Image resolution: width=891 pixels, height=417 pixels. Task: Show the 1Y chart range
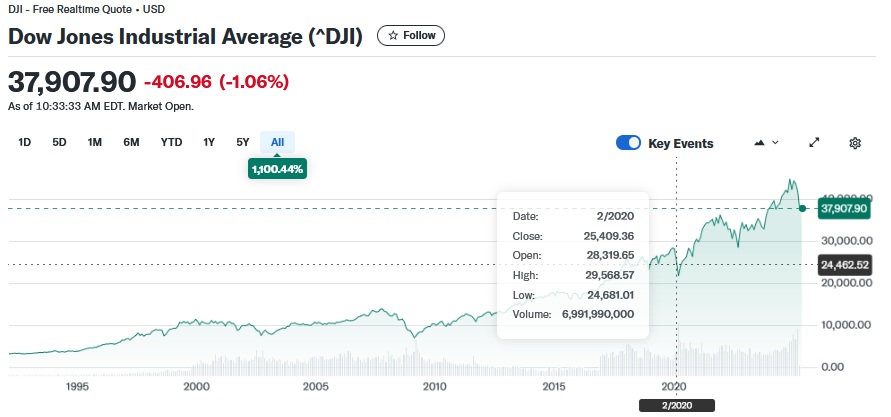click(209, 142)
